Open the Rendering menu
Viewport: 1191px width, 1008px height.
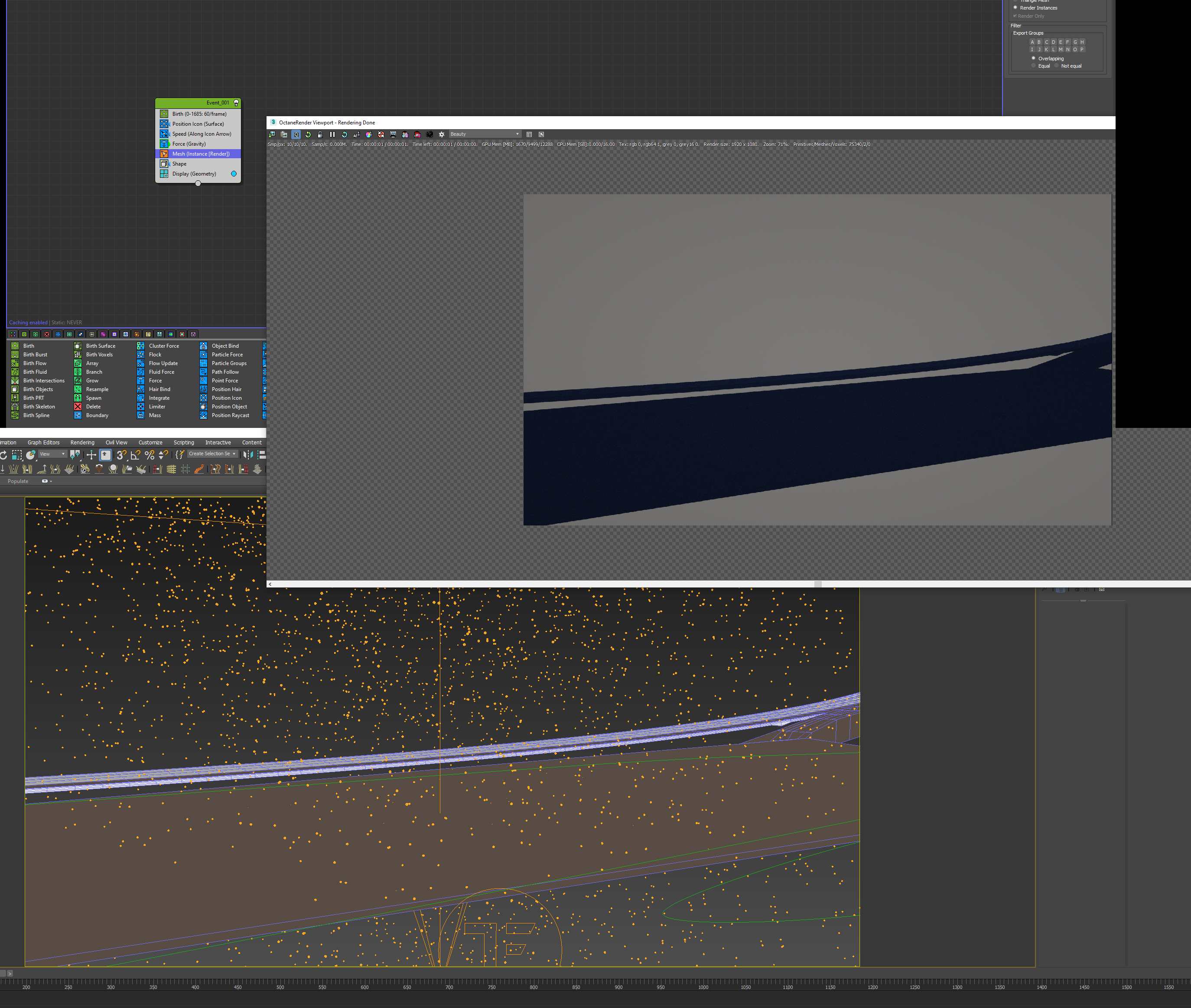click(82, 443)
